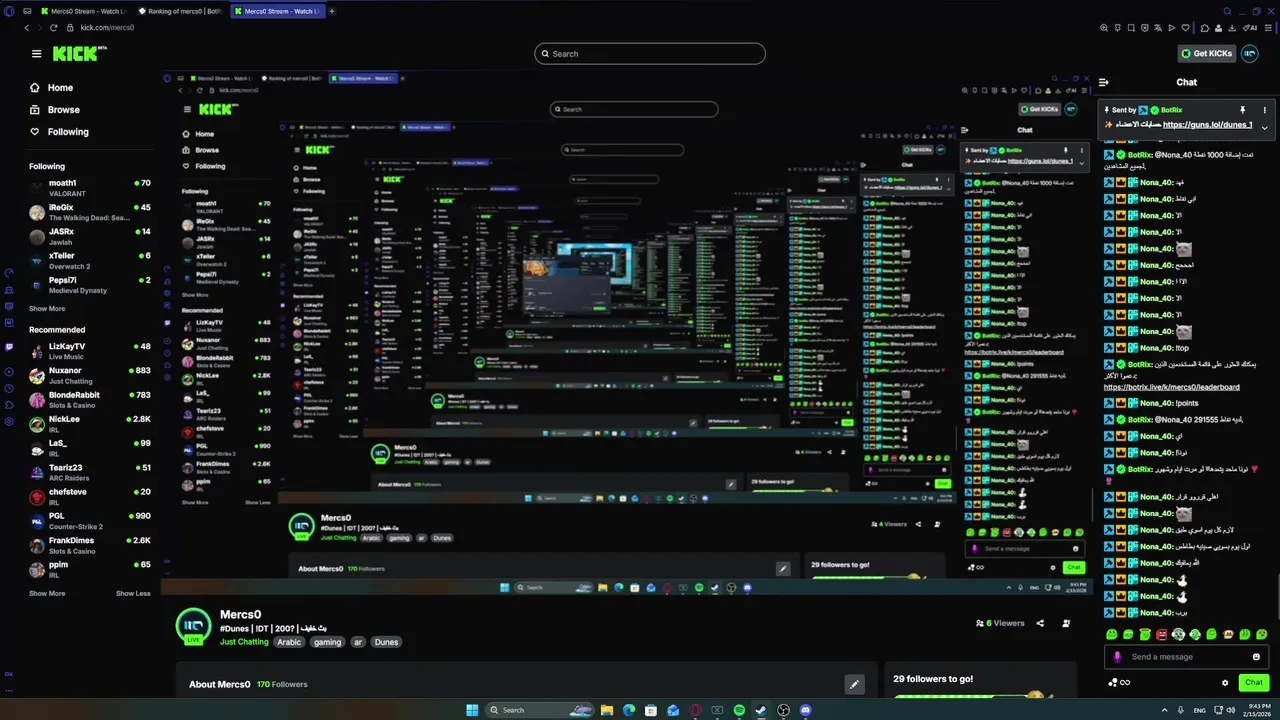The image size is (1280, 720).
Task: Click the pushpin icon on the pinned message
Action: (x=1243, y=110)
